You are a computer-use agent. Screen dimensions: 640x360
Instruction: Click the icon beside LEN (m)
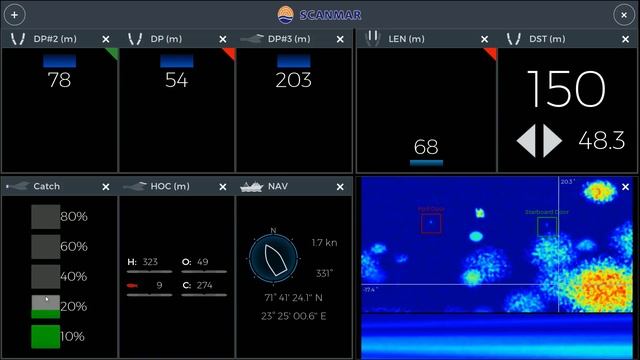pyautogui.click(x=372, y=38)
